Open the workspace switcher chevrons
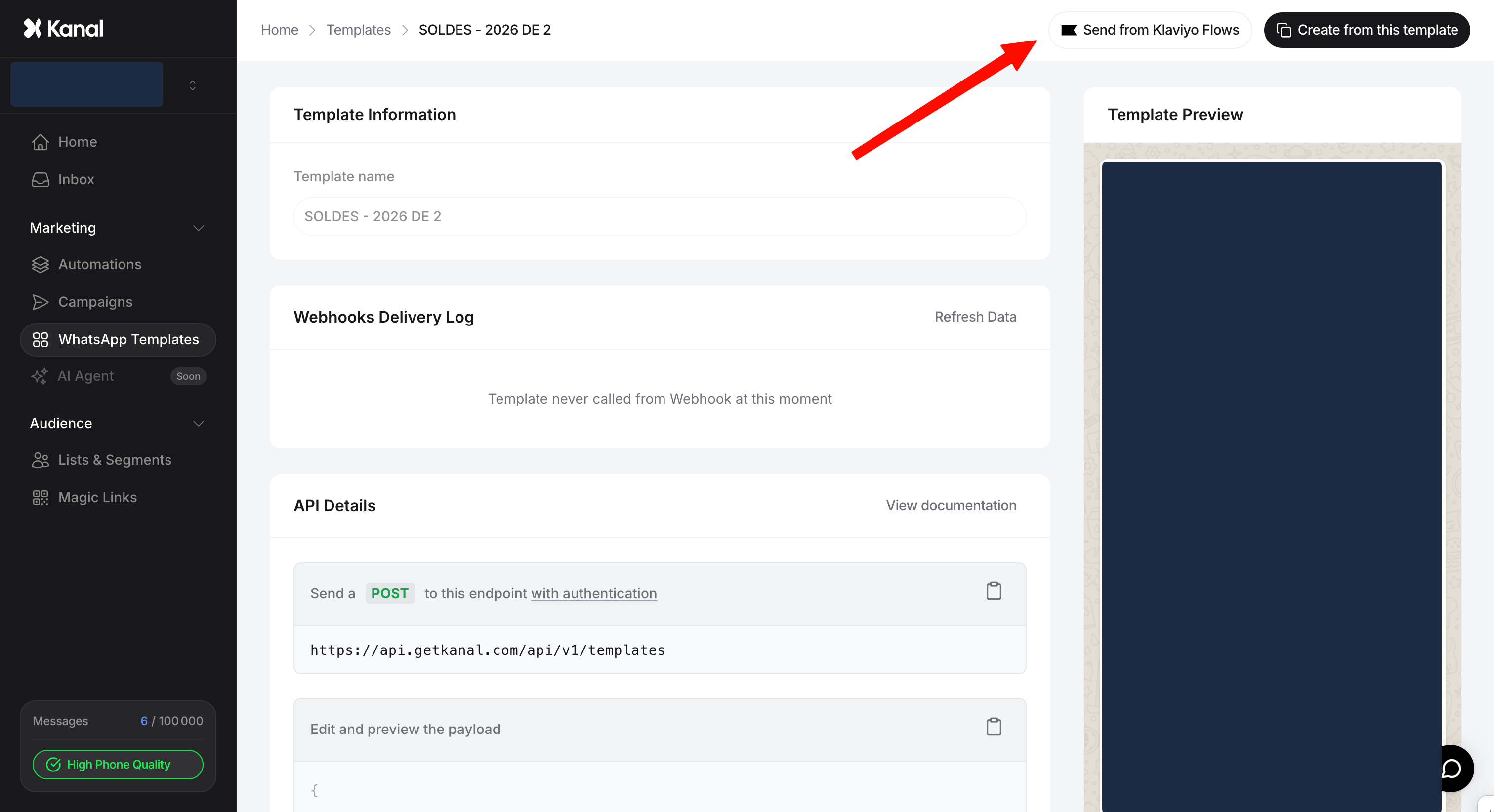This screenshot has height=812, width=1494. click(193, 85)
